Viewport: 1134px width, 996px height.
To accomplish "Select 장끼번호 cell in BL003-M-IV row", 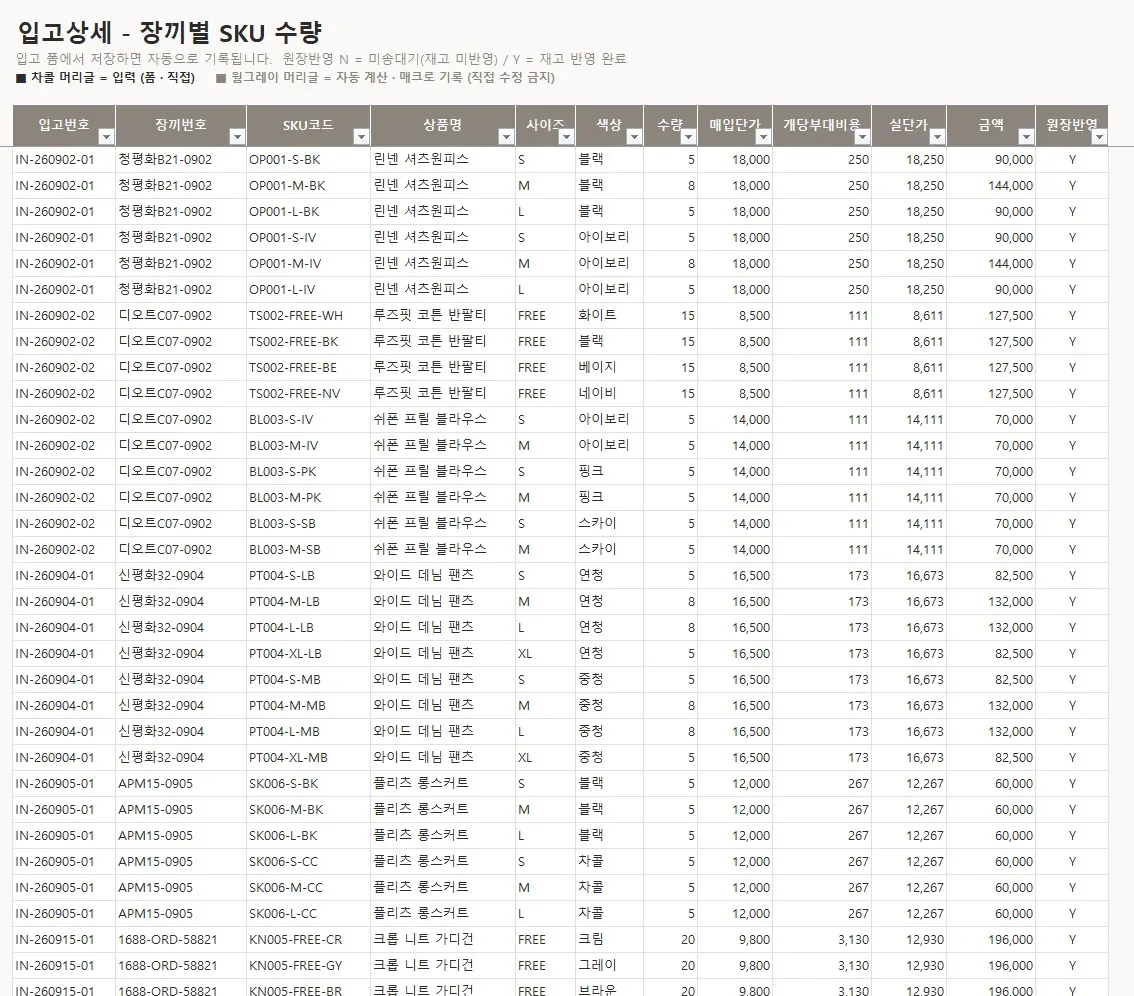I will 181,446.
